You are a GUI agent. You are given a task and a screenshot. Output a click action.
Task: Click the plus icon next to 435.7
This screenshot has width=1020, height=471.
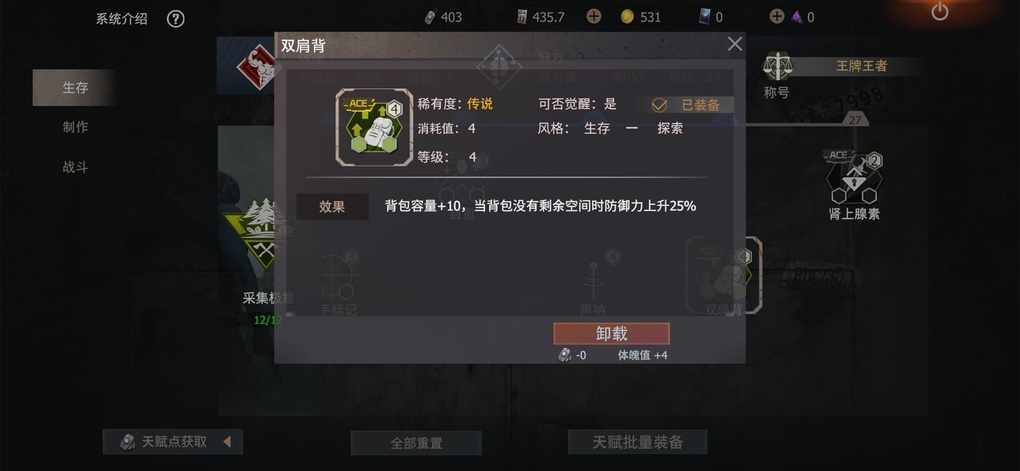[594, 17]
